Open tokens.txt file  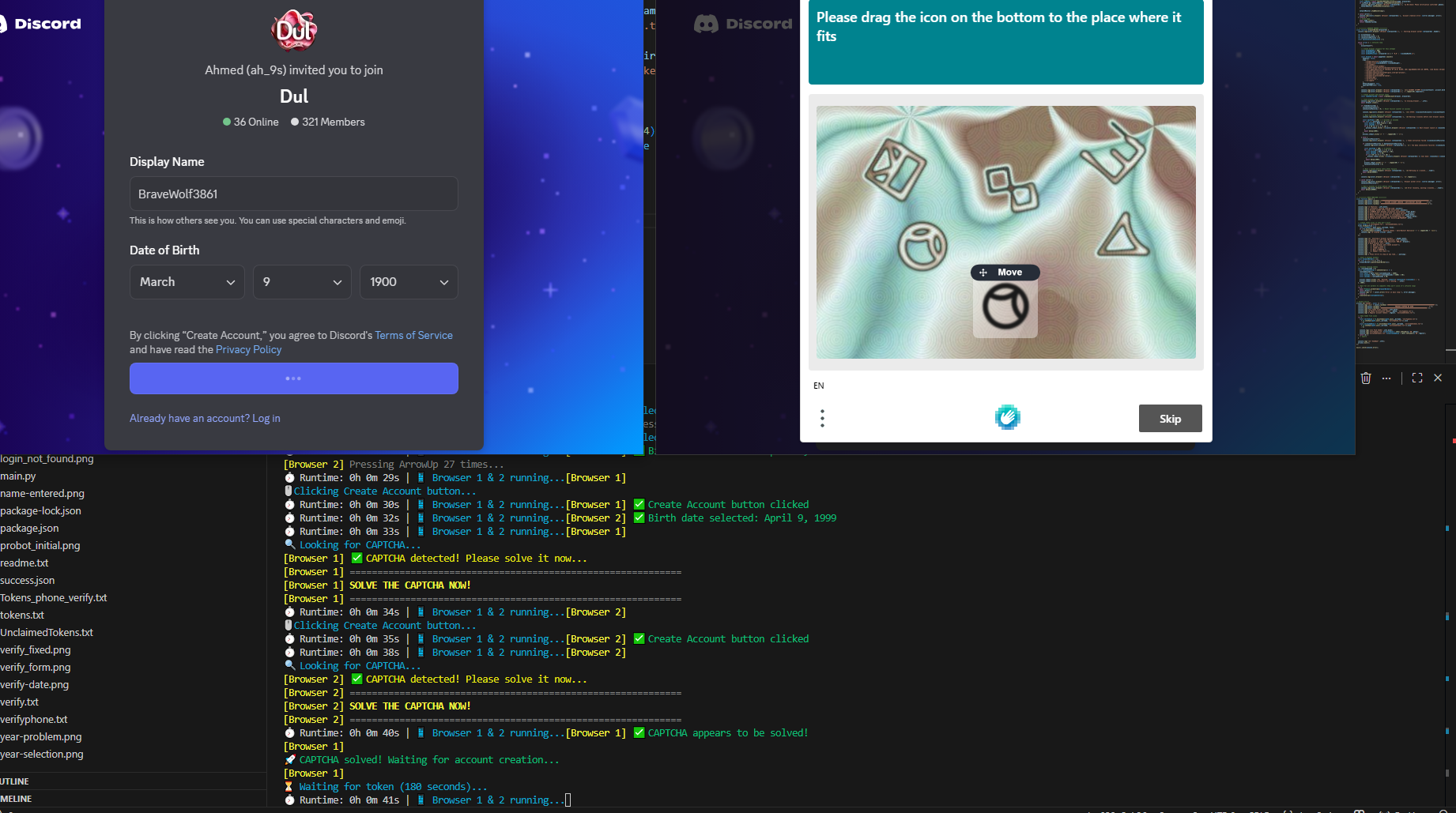22,615
